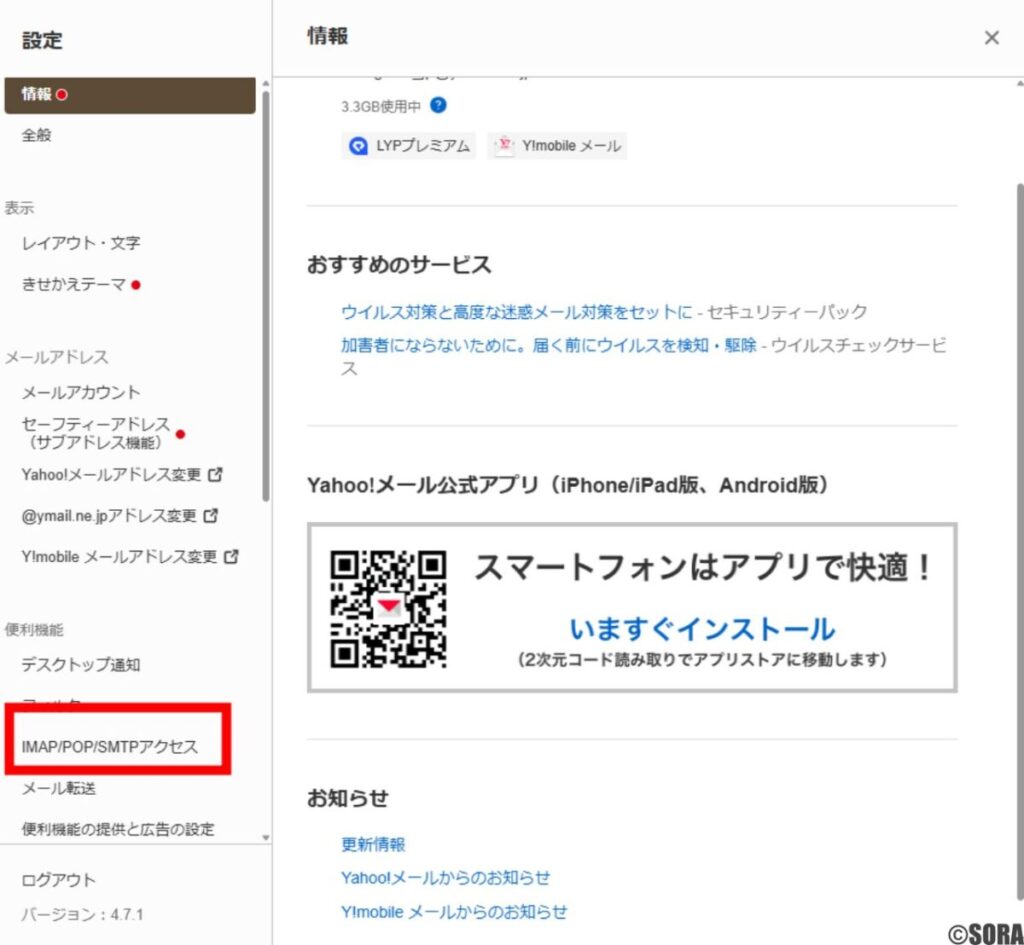Open メールアカウント settings
The image size is (1024, 945).
[81, 392]
